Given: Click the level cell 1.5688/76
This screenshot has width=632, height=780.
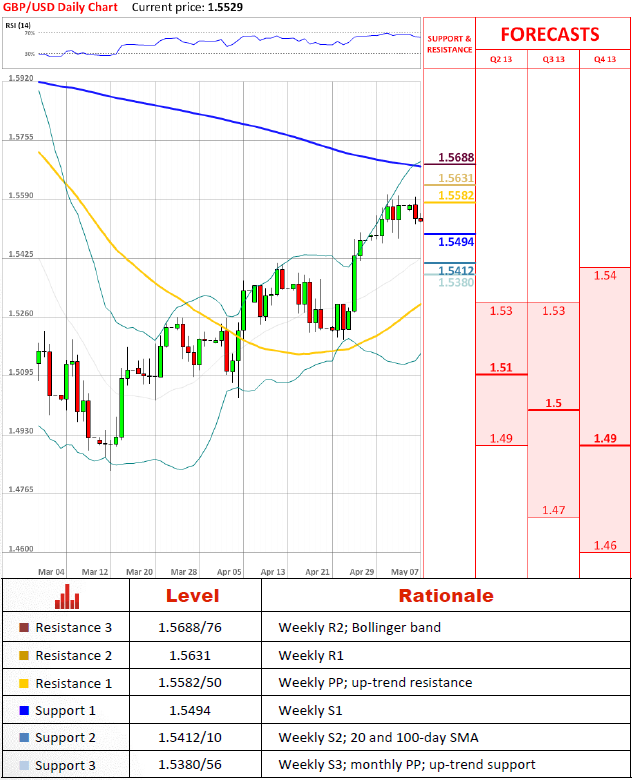Looking at the screenshot, I should [190, 628].
